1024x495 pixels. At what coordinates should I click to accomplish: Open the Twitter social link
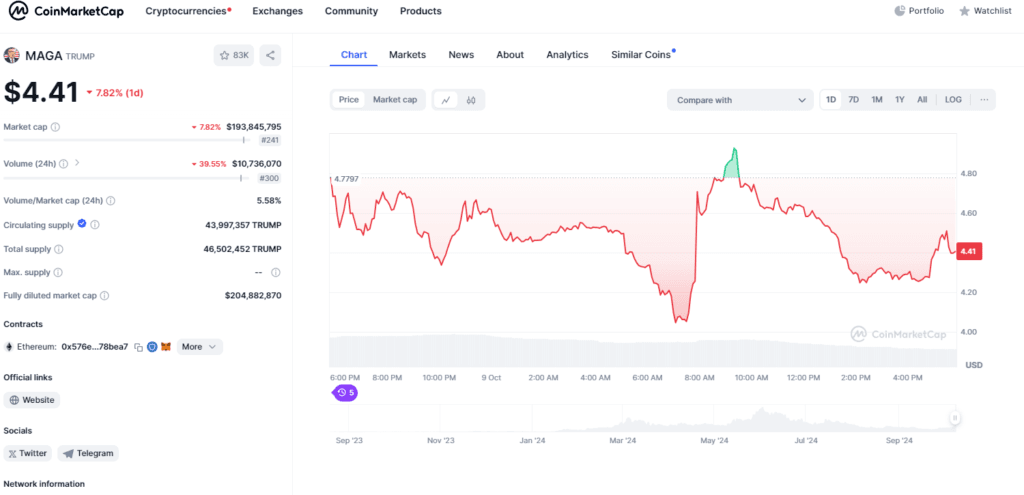pos(28,453)
